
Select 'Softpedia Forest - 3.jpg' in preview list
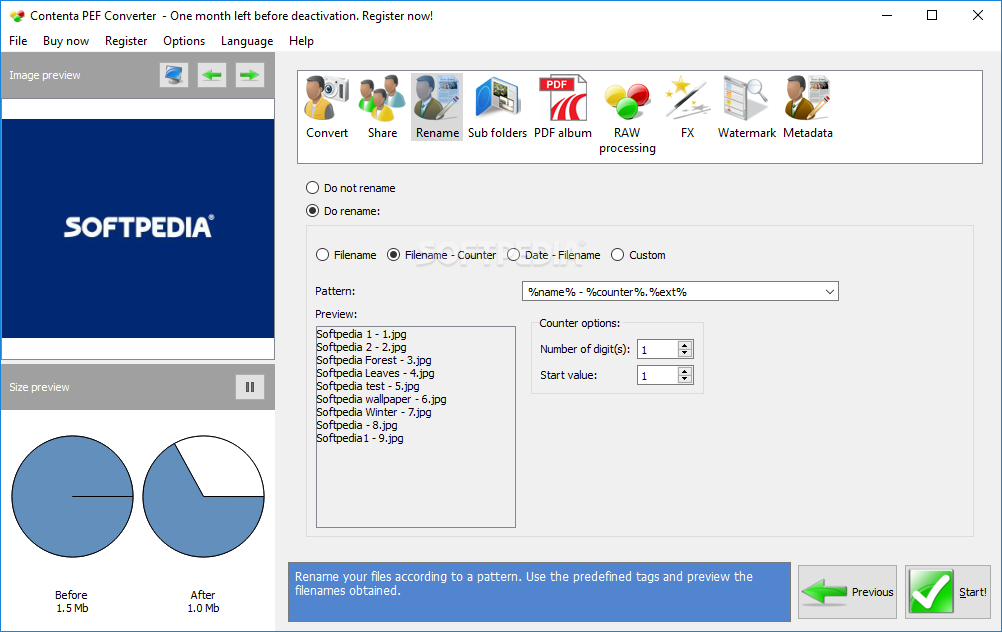pyautogui.click(x=374, y=360)
